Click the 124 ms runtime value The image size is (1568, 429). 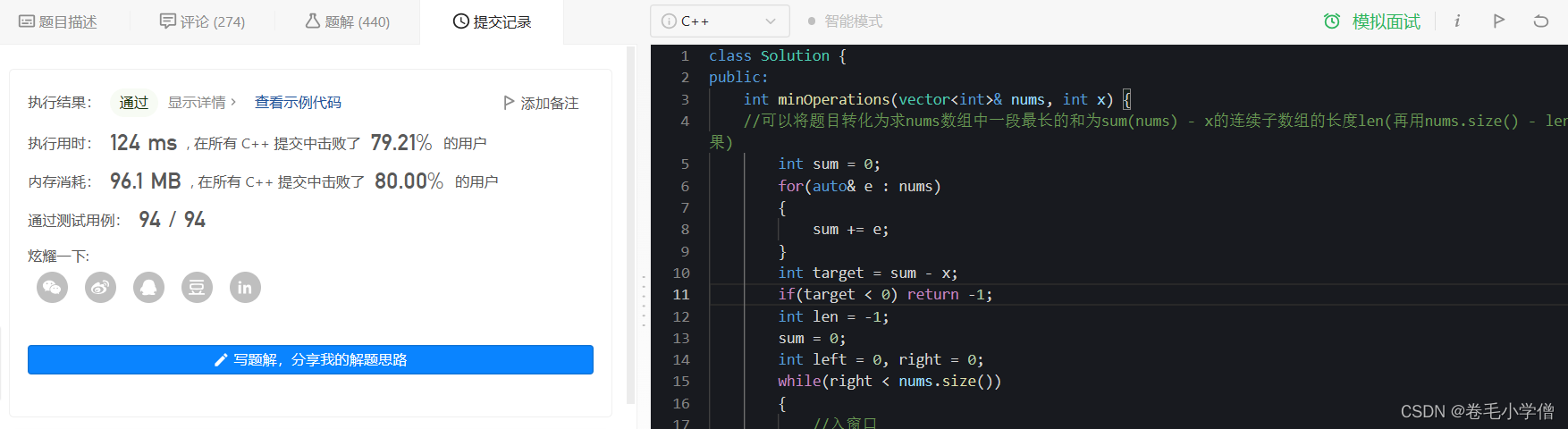click(143, 143)
